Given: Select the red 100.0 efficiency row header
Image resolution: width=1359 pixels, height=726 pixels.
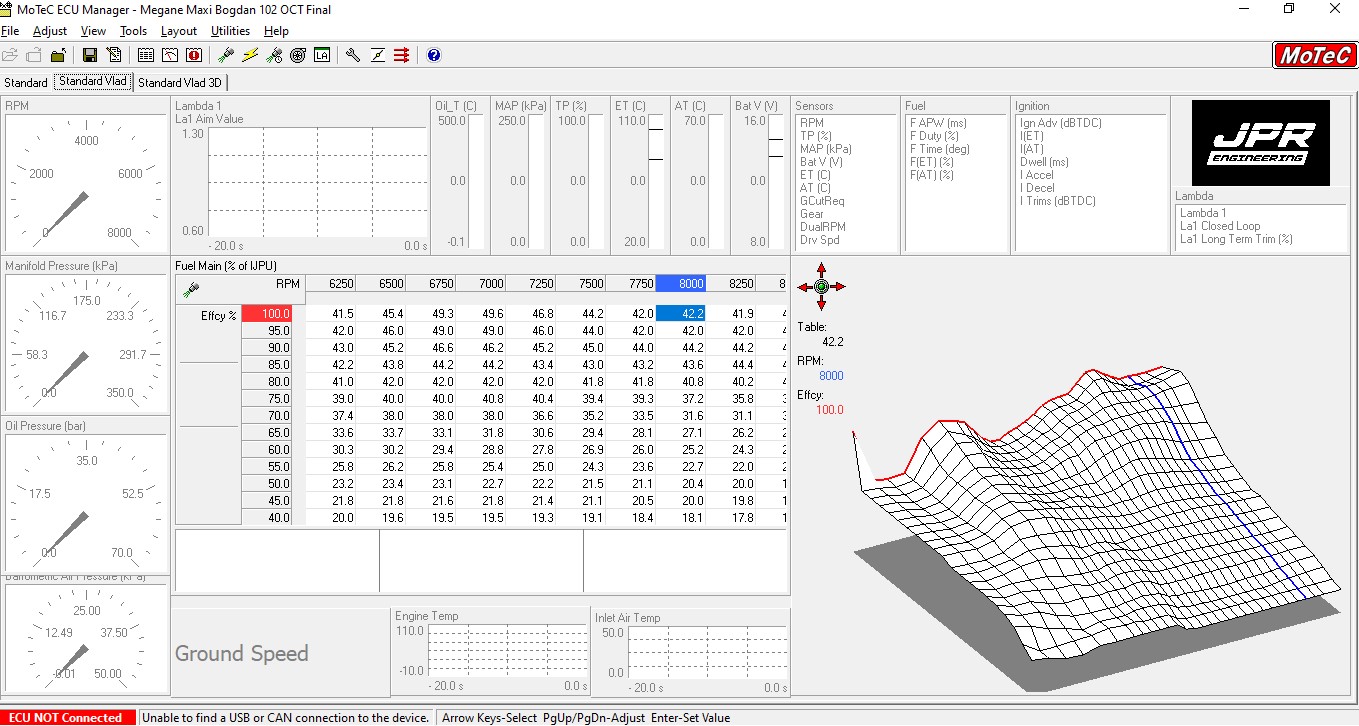Looking at the screenshot, I should click(266, 314).
